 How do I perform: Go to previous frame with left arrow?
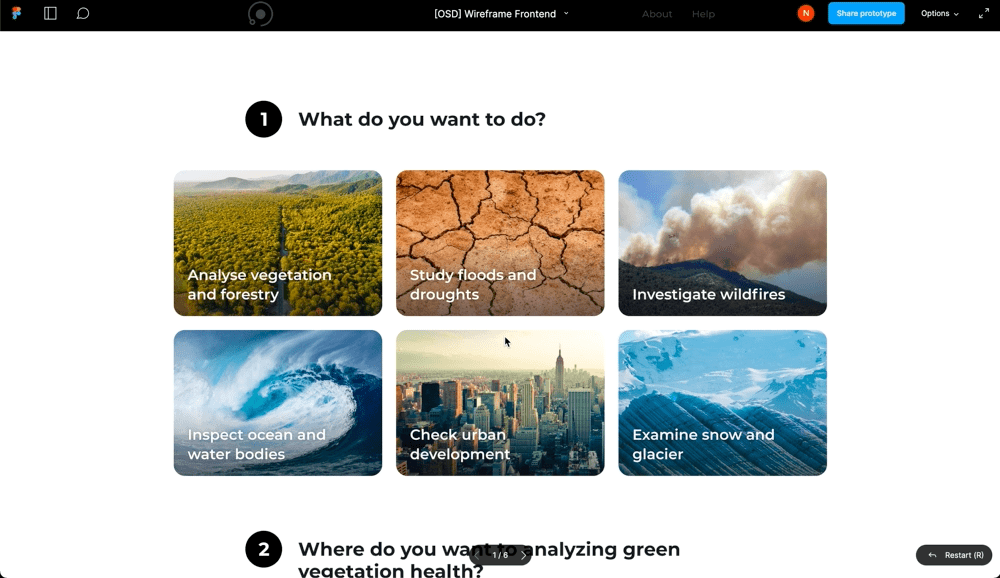click(478, 555)
